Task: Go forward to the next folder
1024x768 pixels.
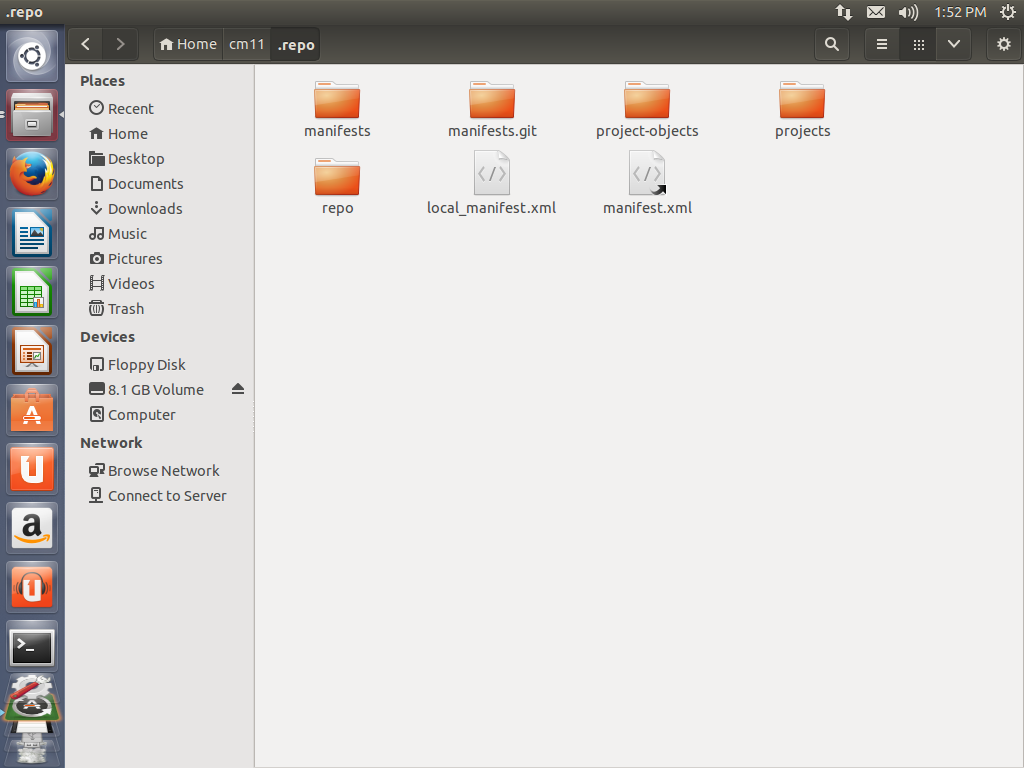Action: (x=120, y=44)
